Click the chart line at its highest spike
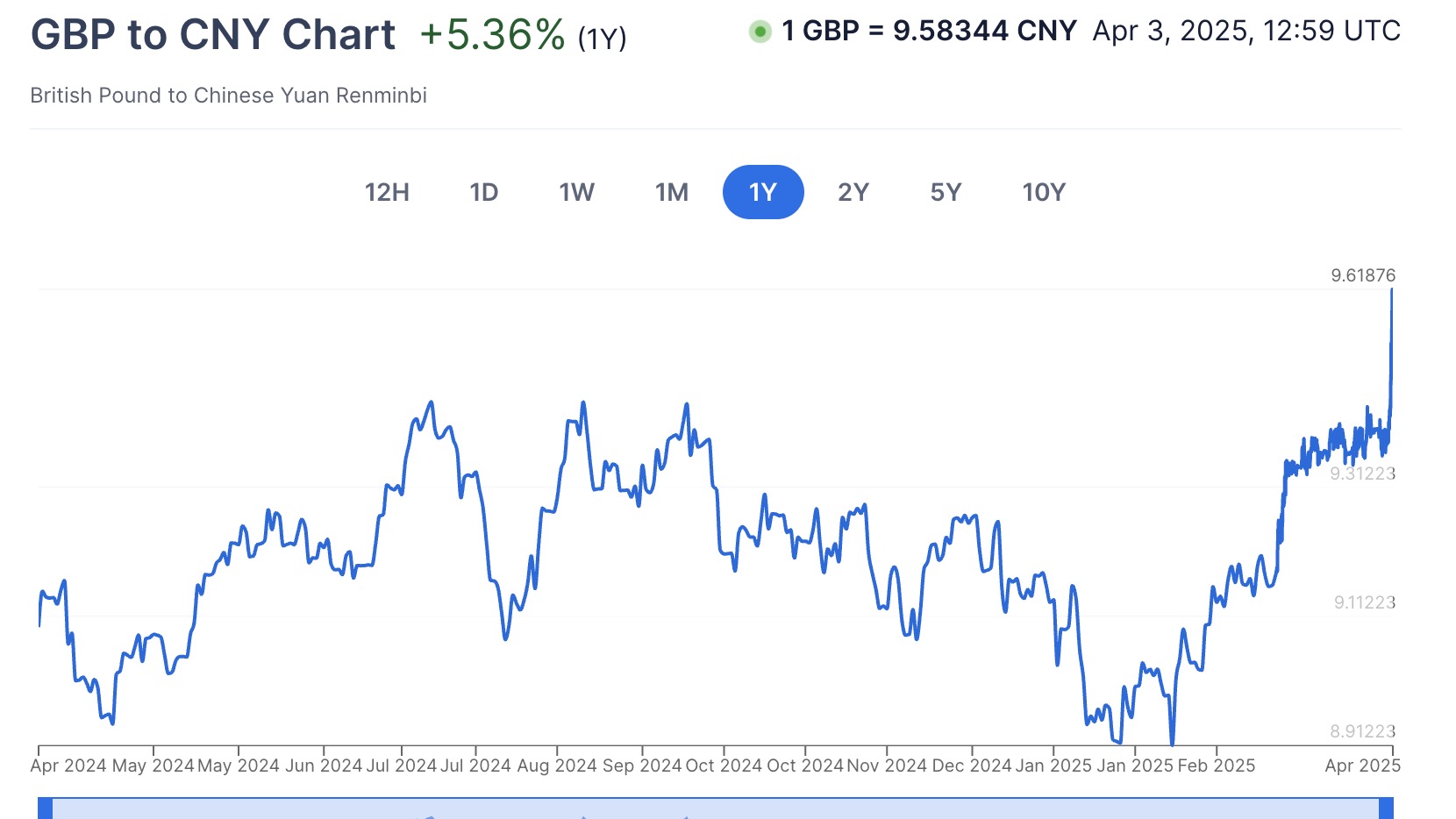 click(1393, 294)
